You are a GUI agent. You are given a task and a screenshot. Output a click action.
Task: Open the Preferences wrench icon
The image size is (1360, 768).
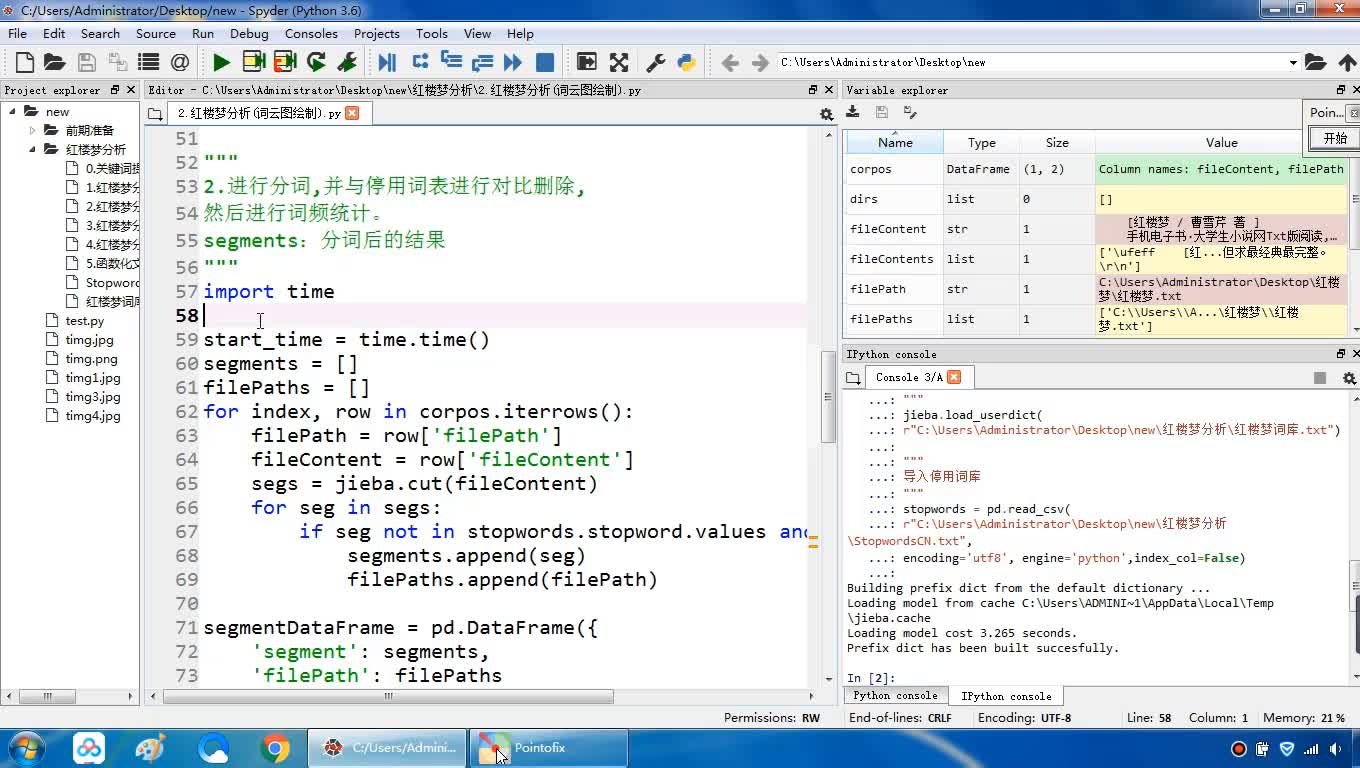click(656, 63)
